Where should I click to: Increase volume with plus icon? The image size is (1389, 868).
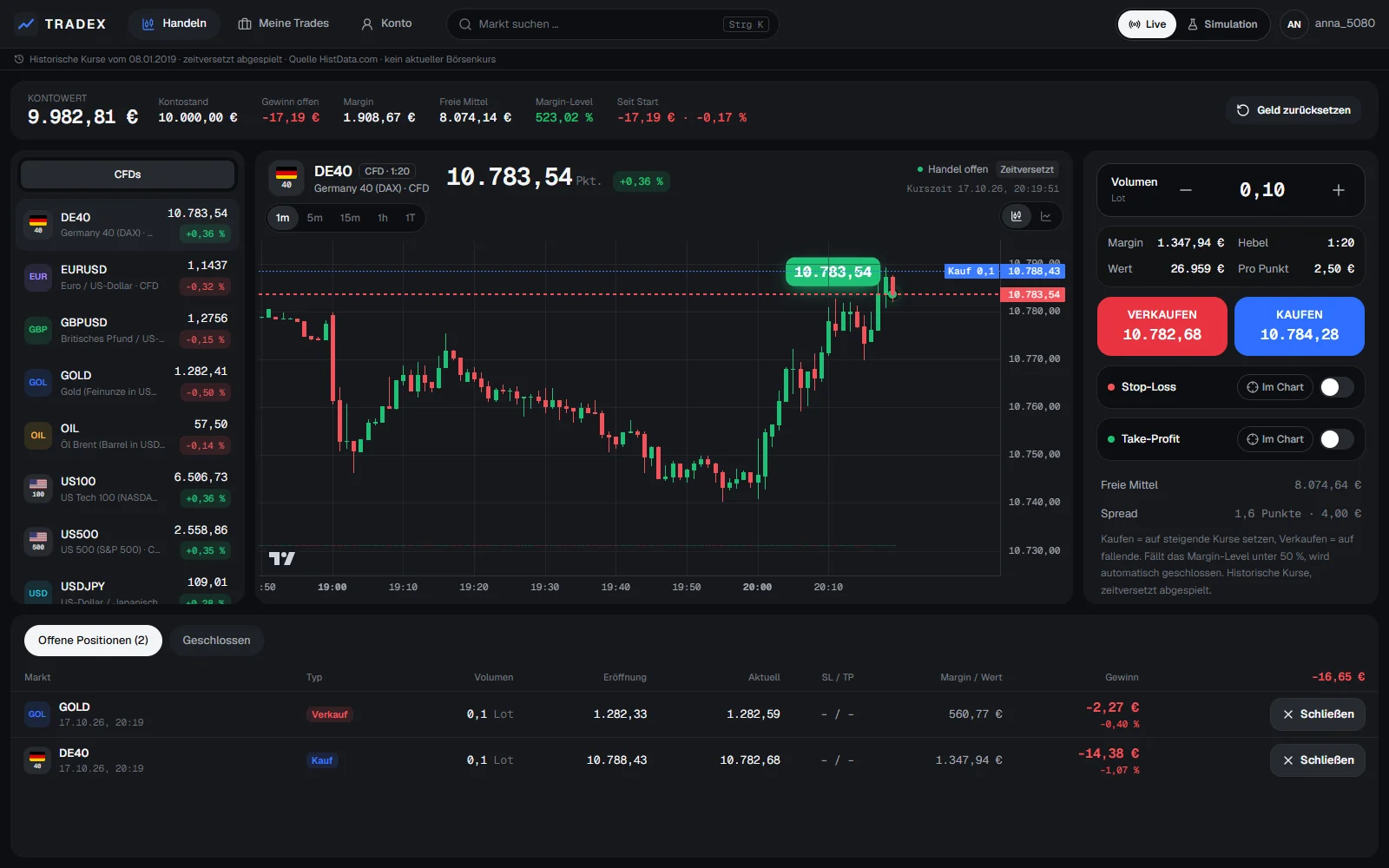coord(1339,190)
